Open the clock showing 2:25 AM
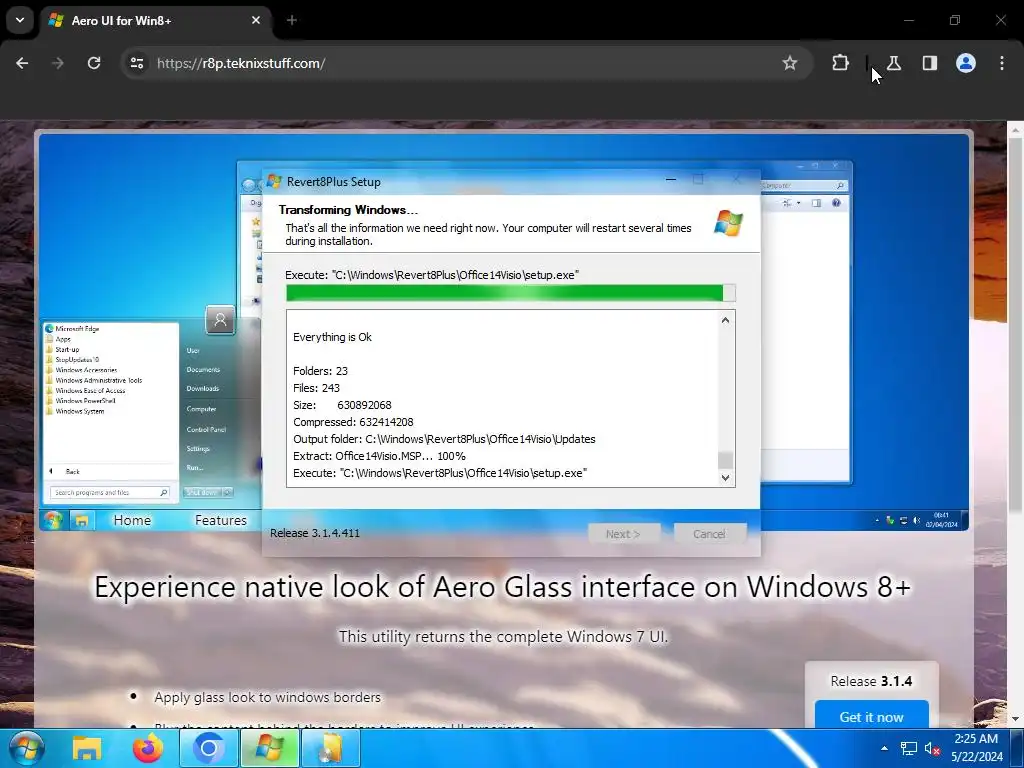 (x=976, y=748)
